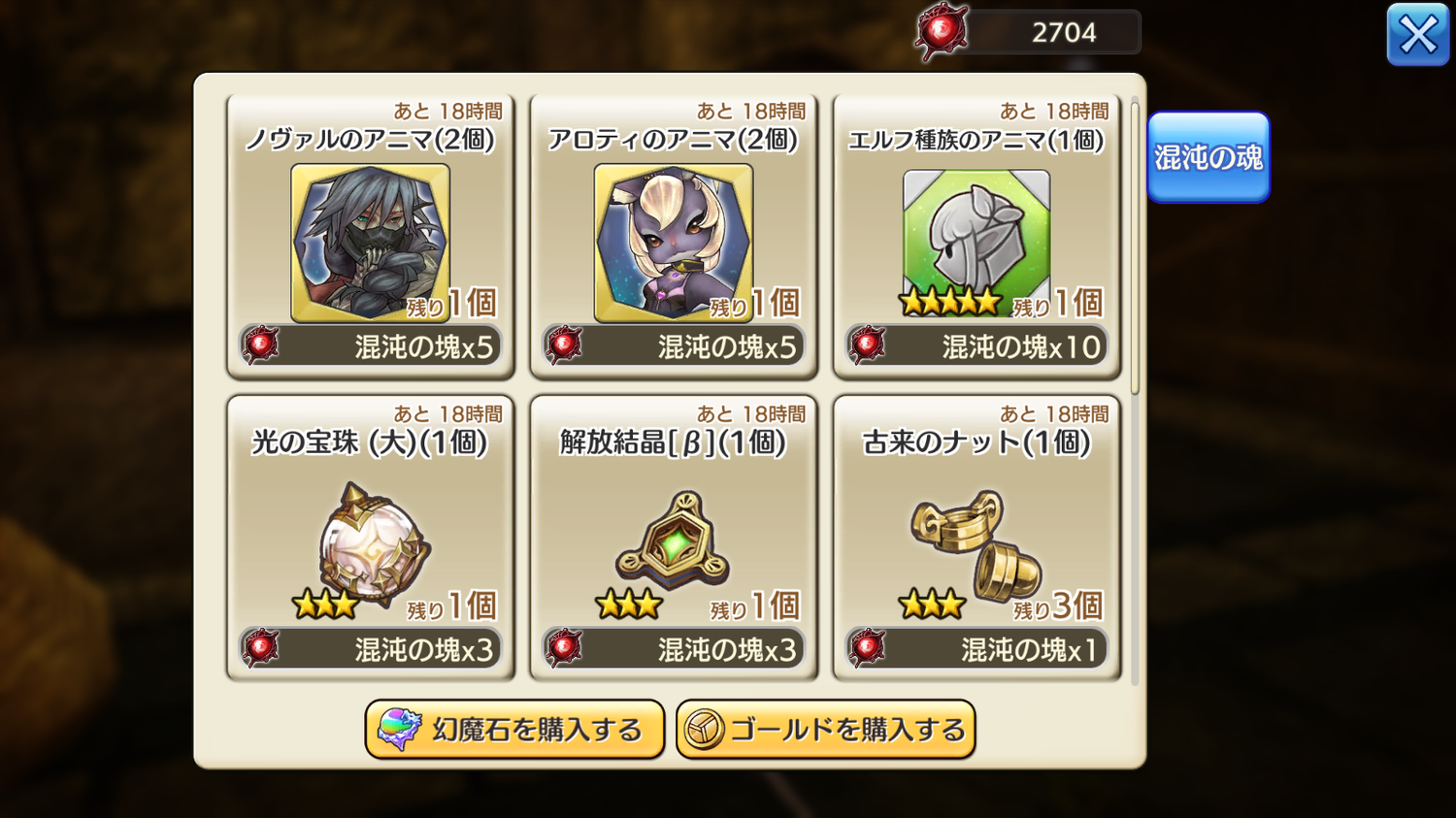Tap the Release Crystal β item icon

[673, 540]
